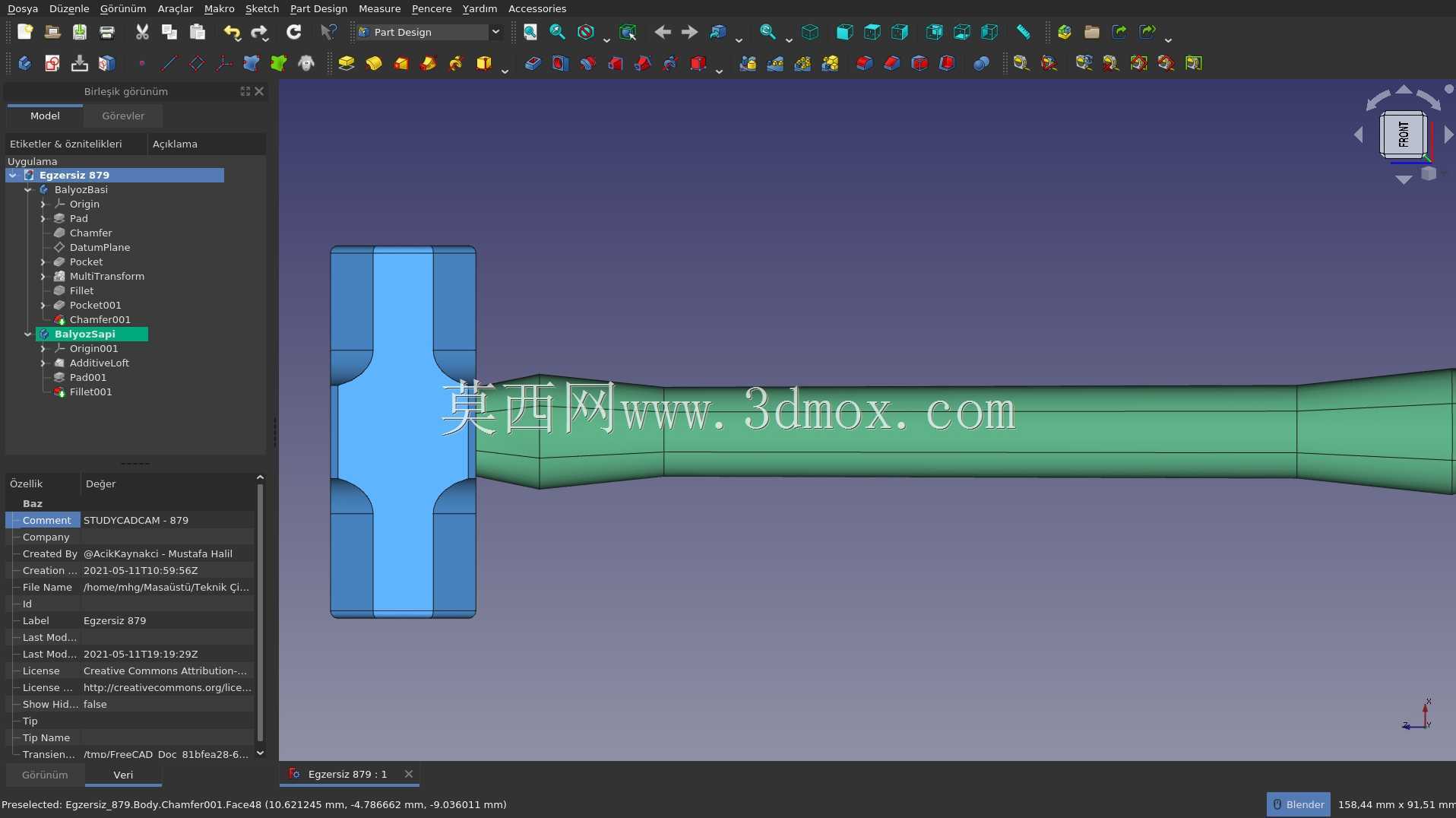Click the Additive Loft icon
The image size is (1456, 818).
(401, 63)
